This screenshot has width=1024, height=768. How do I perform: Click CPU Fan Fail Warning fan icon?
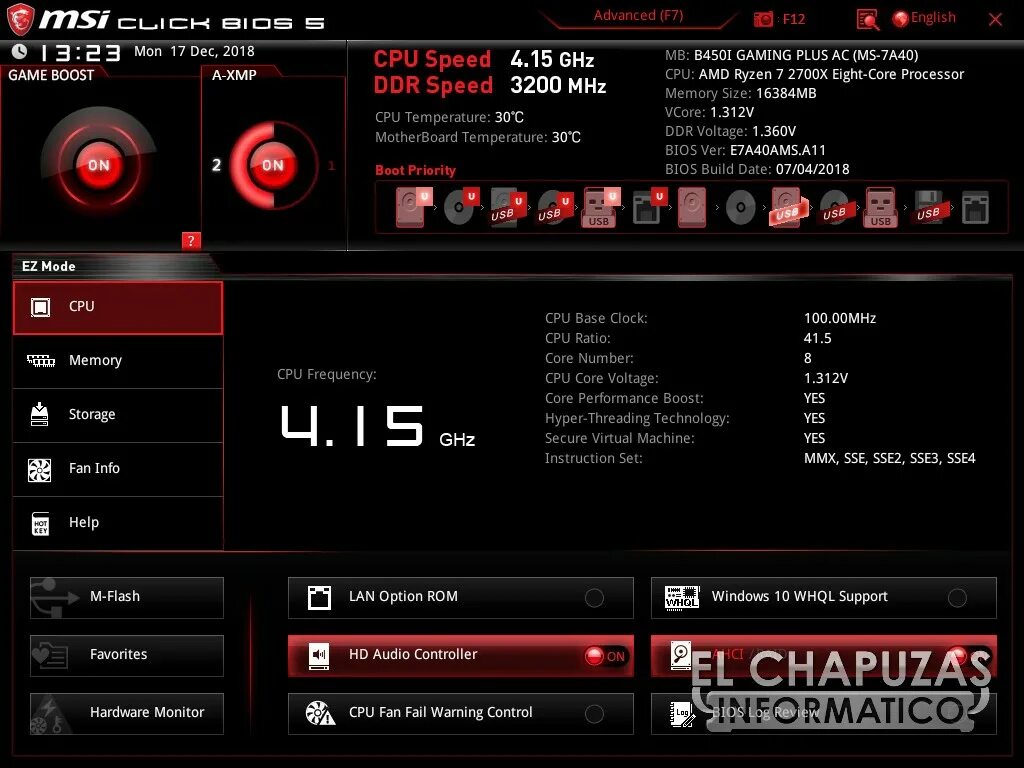click(x=320, y=713)
